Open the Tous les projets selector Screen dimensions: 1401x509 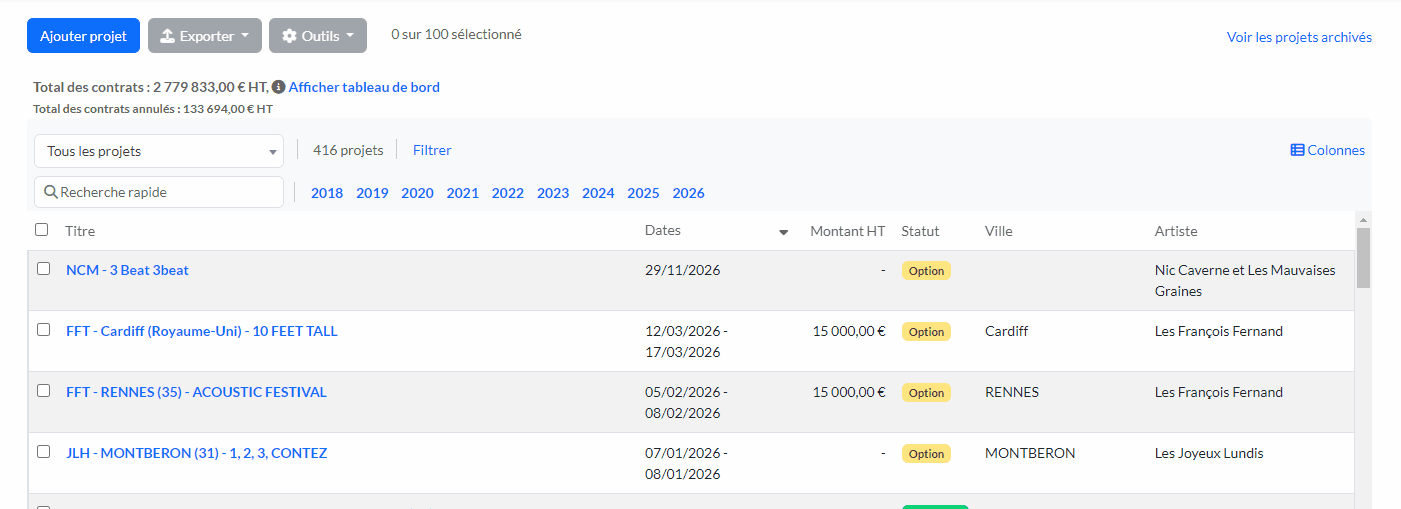tap(159, 151)
